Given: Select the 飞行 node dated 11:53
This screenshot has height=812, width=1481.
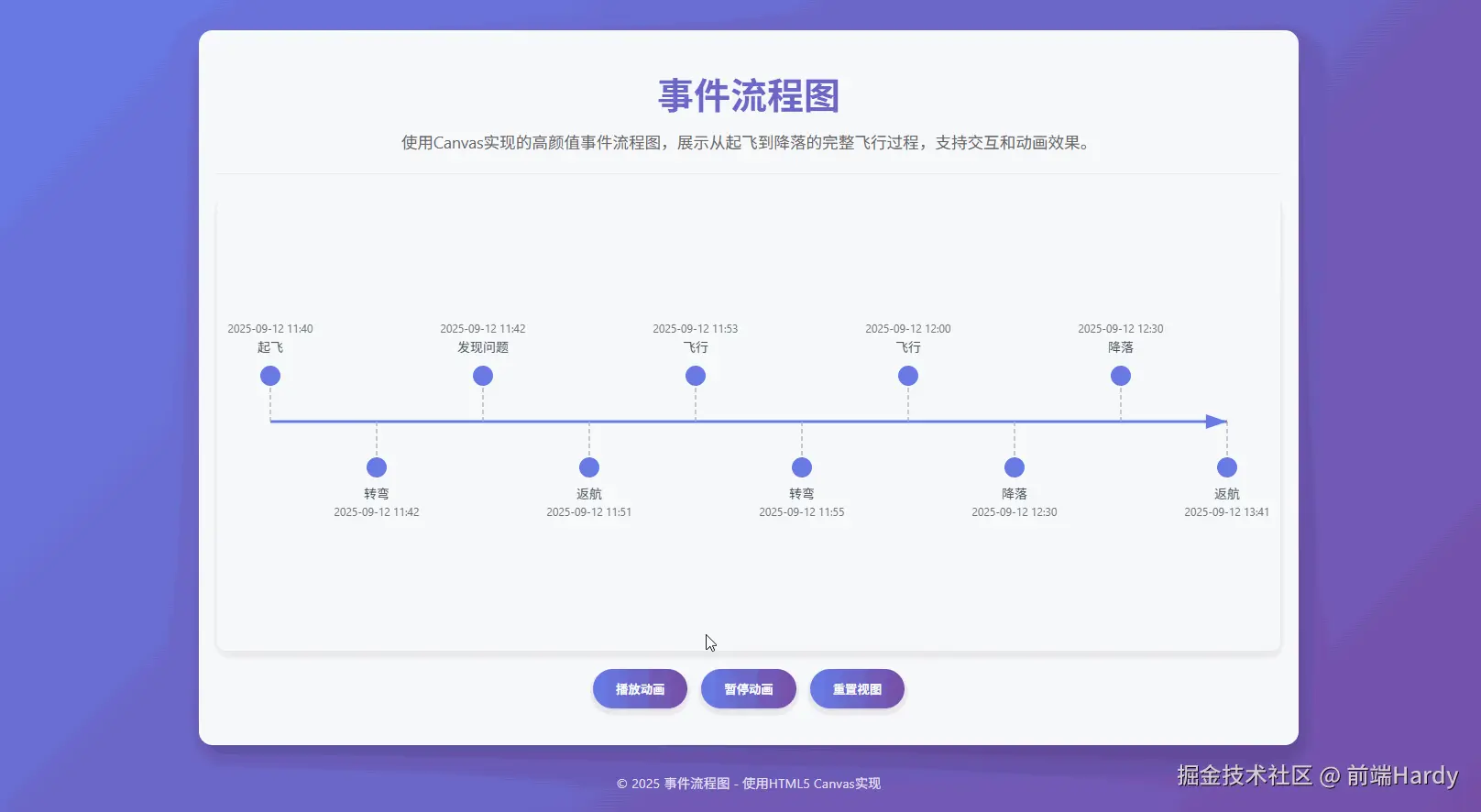Looking at the screenshot, I should click(x=696, y=376).
